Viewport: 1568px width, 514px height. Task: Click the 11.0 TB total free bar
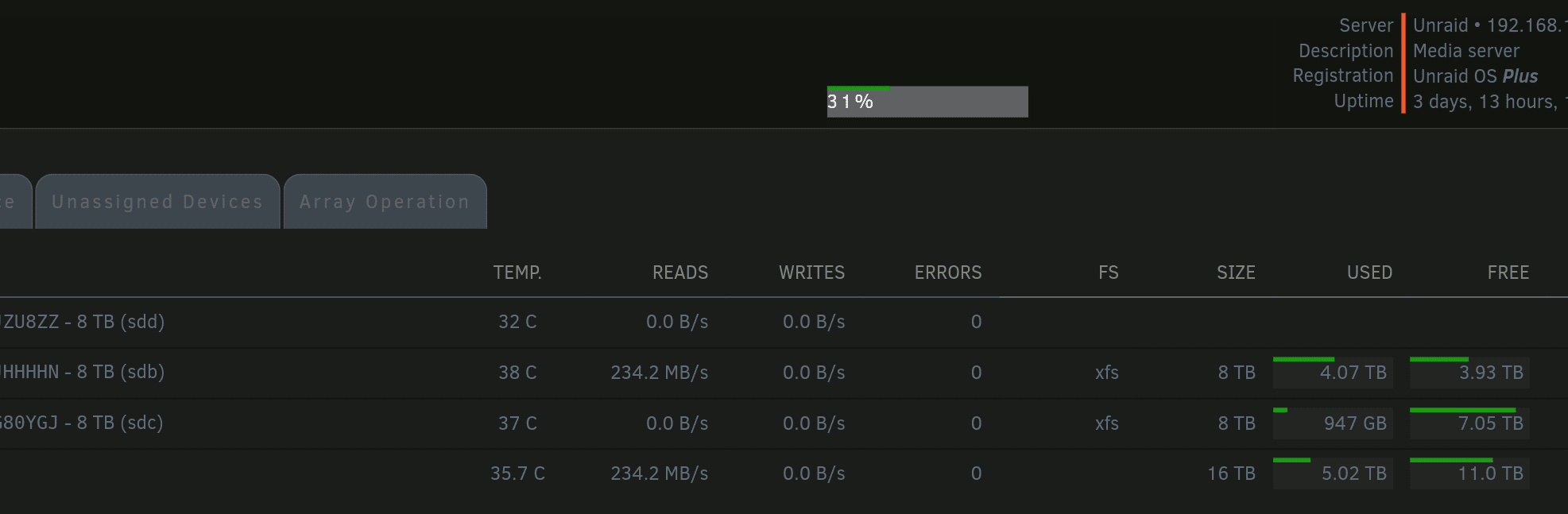point(1469,473)
